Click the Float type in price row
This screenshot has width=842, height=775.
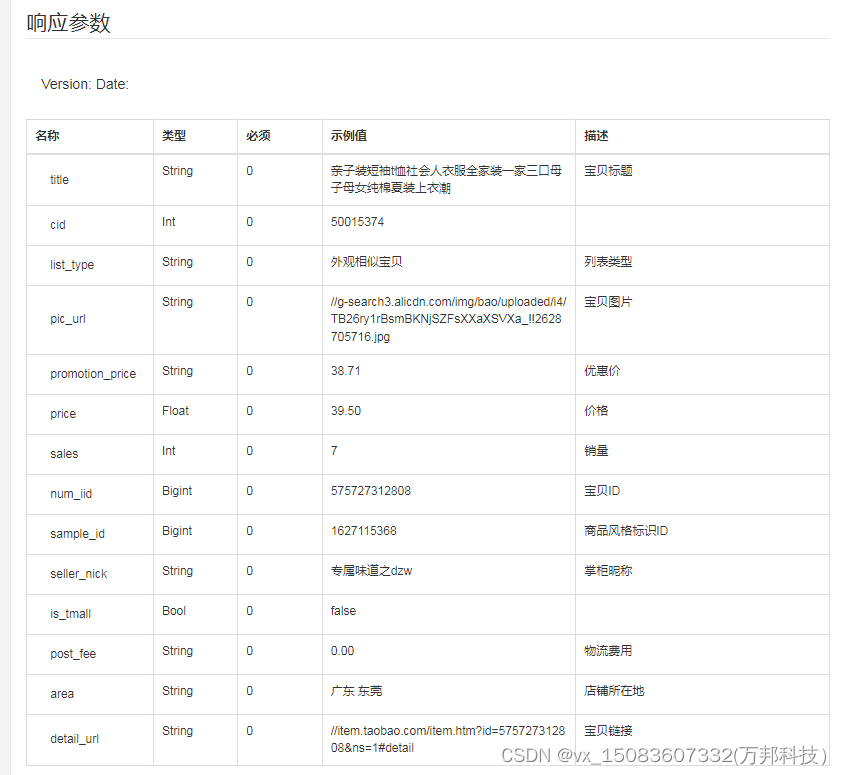coord(175,411)
